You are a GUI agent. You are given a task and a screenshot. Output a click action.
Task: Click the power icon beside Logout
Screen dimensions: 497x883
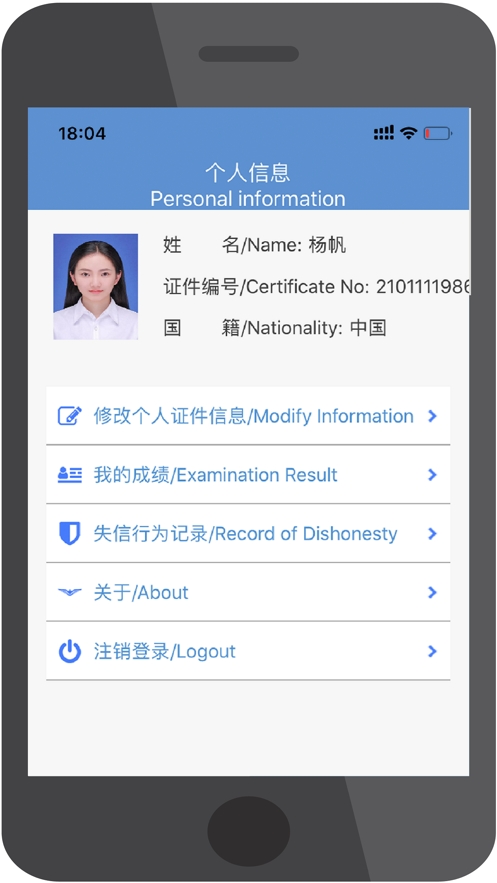[70, 651]
